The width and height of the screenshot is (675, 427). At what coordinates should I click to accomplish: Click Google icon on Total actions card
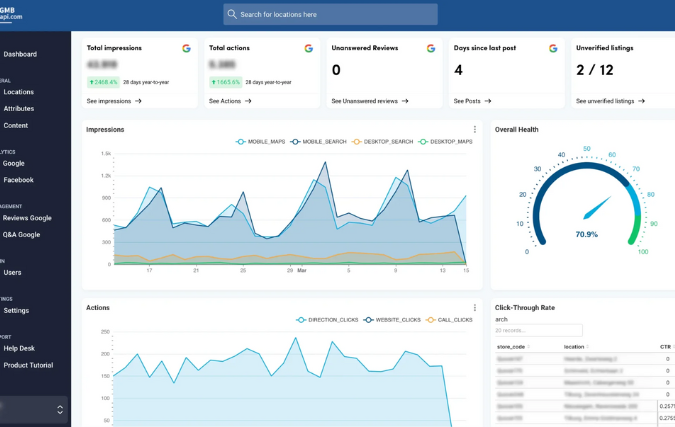click(309, 48)
